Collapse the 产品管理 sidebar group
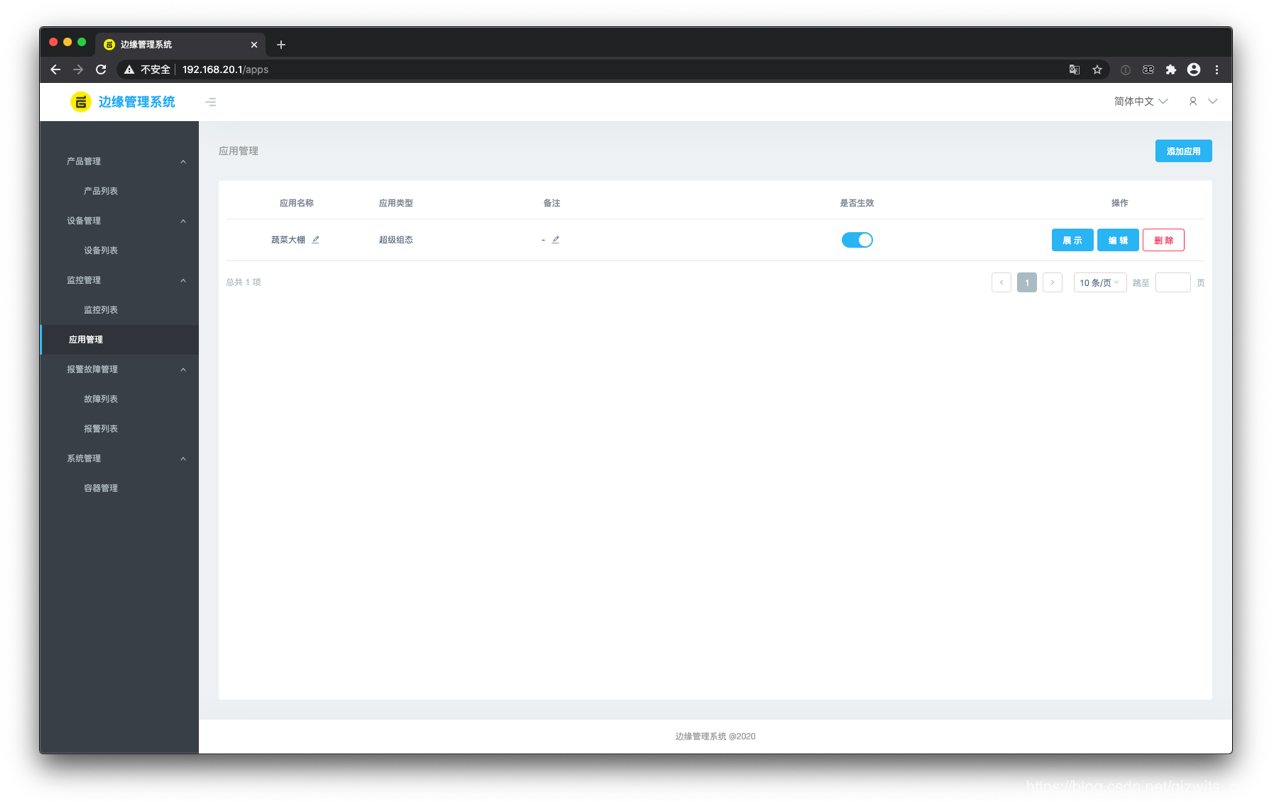Viewport: 1272px width, 806px height. pyautogui.click(x=119, y=161)
